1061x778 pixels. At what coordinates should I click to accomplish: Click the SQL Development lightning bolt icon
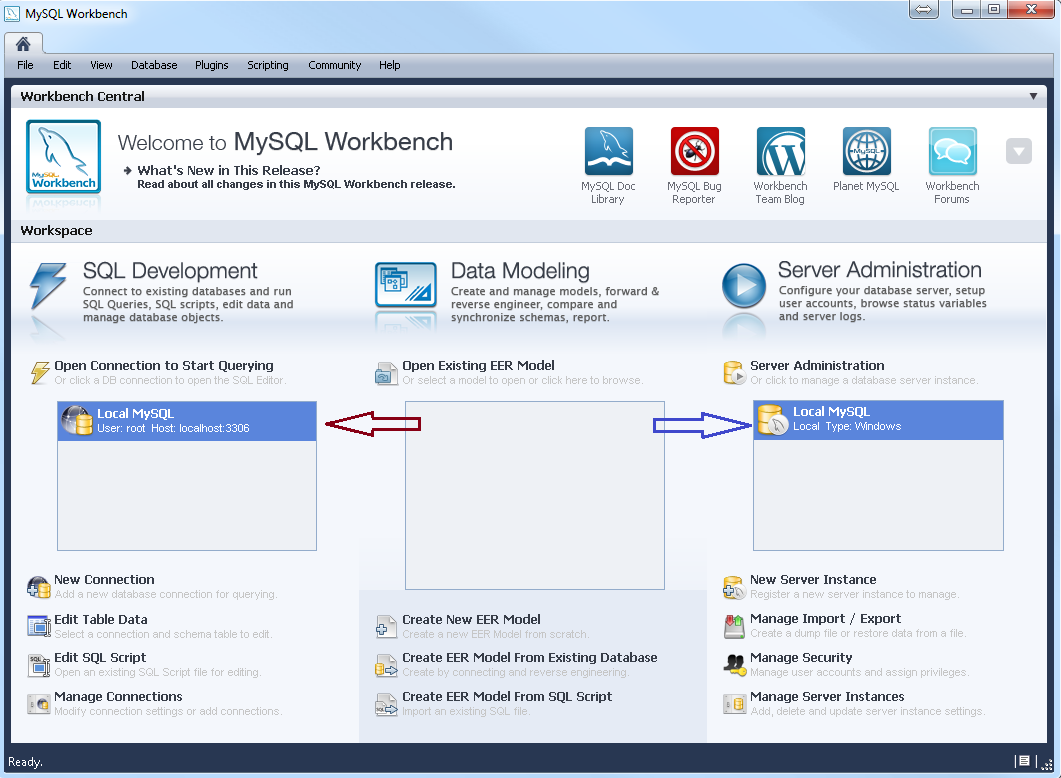click(x=48, y=286)
